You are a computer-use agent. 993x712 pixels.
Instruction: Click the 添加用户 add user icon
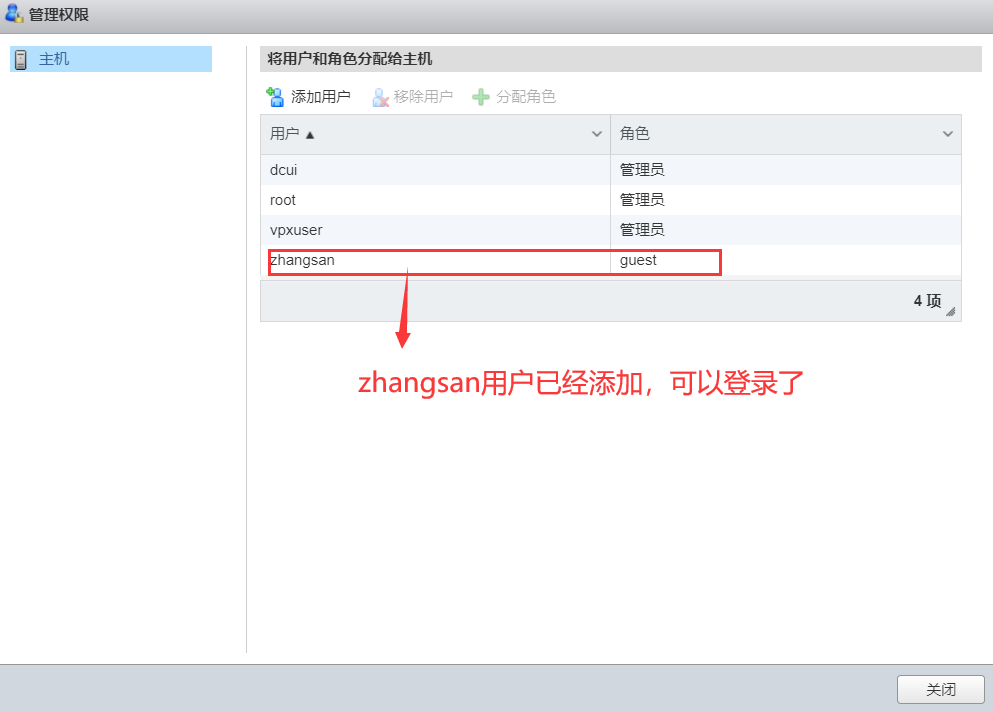275,97
